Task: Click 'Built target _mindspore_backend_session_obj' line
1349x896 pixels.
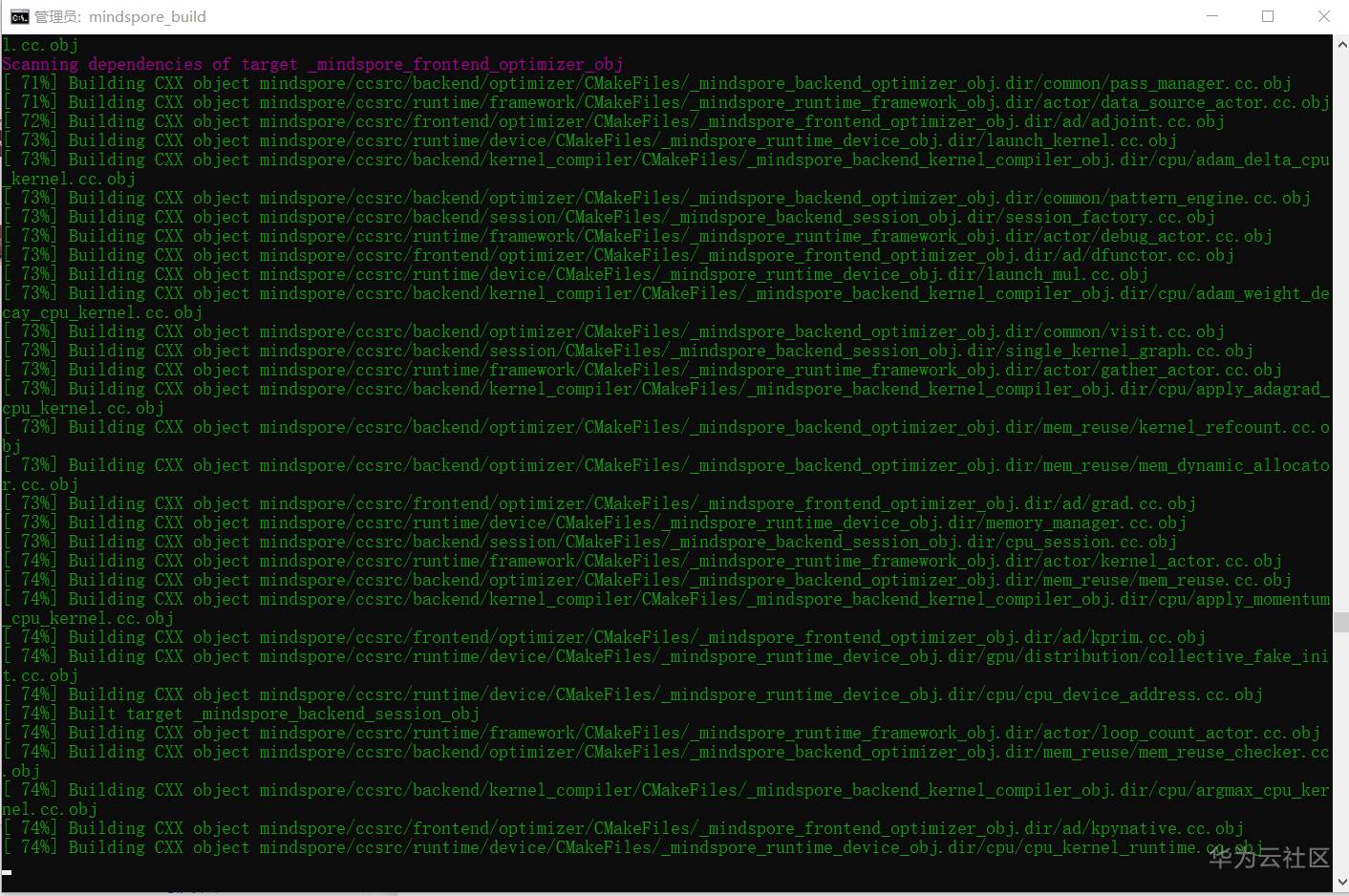Action: coord(241,714)
